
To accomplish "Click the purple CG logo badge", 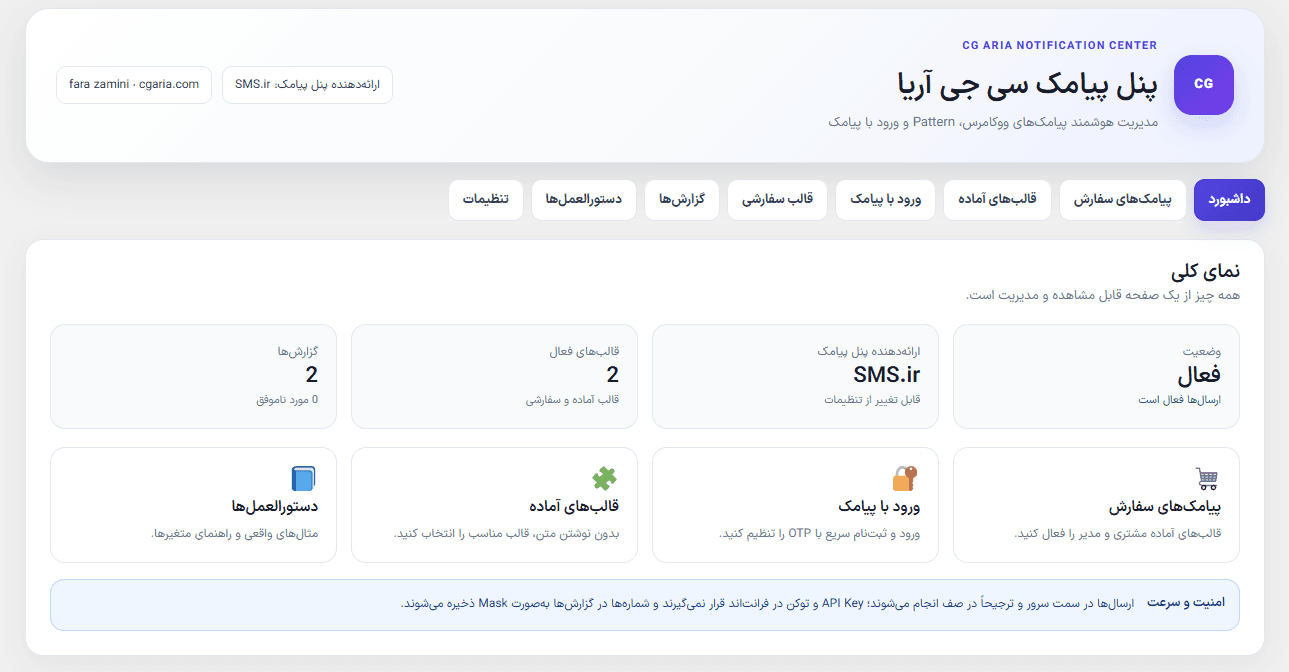I will pyautogui.click(x=1203, y=85).
